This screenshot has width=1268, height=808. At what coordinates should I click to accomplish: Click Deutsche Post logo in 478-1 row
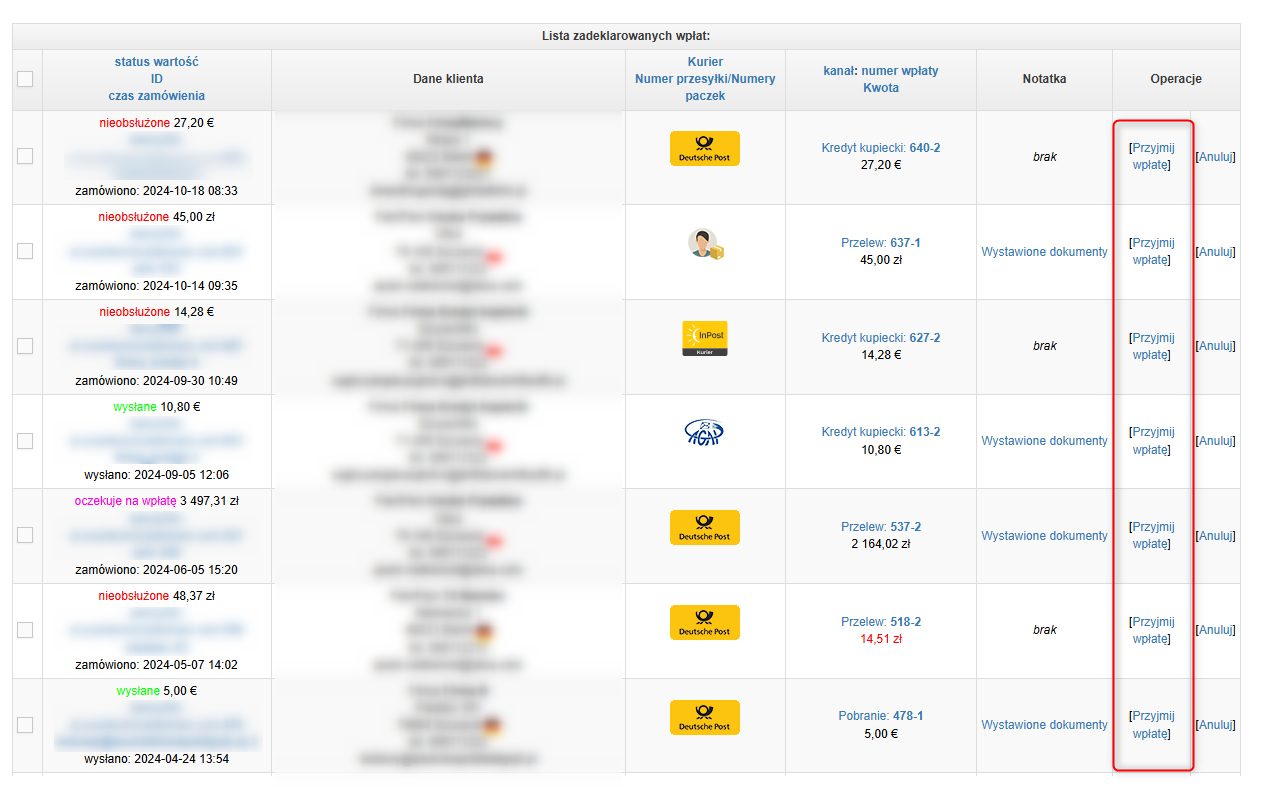(x=704, y=718)
